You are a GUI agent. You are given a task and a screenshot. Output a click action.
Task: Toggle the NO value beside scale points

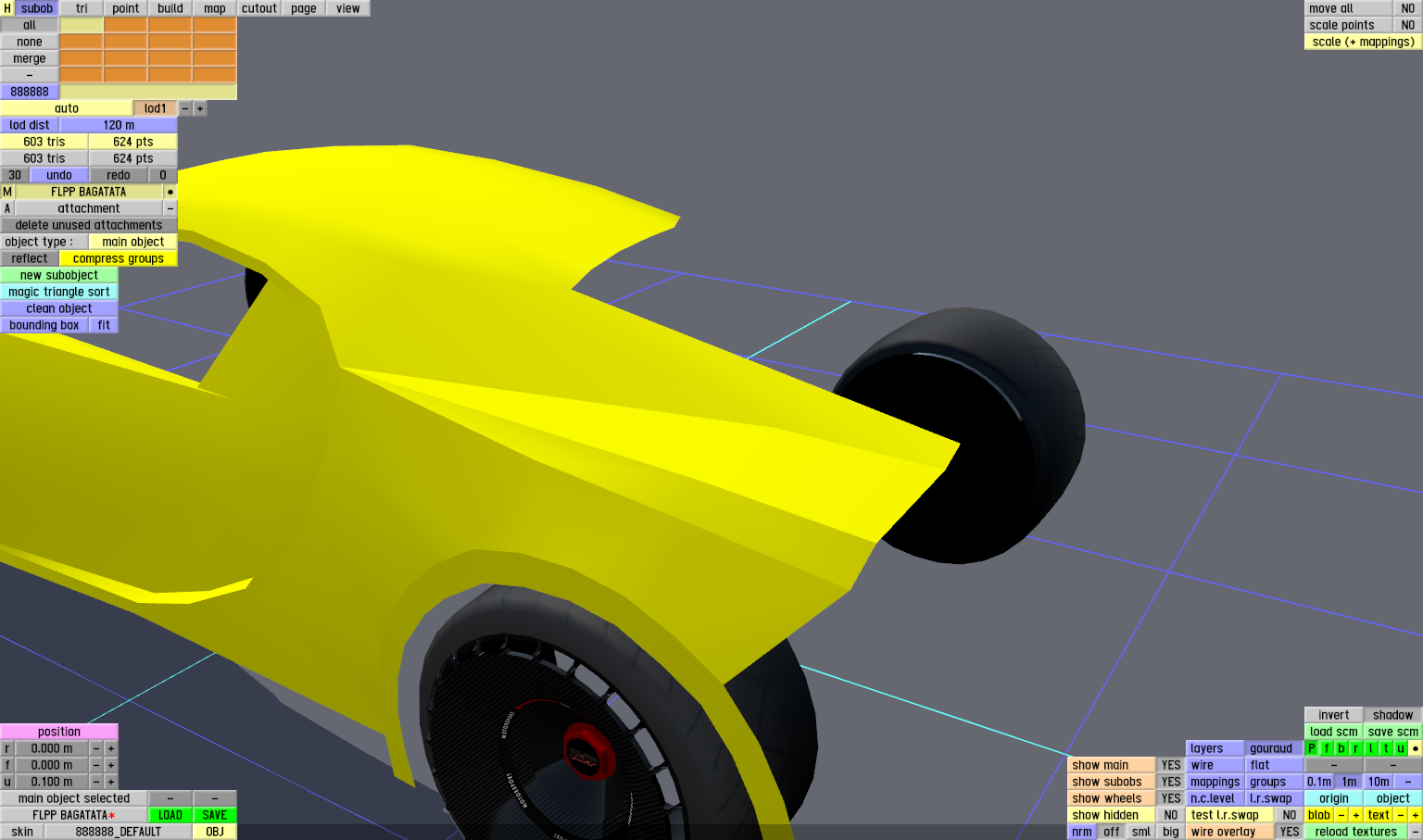point(1408,25)
